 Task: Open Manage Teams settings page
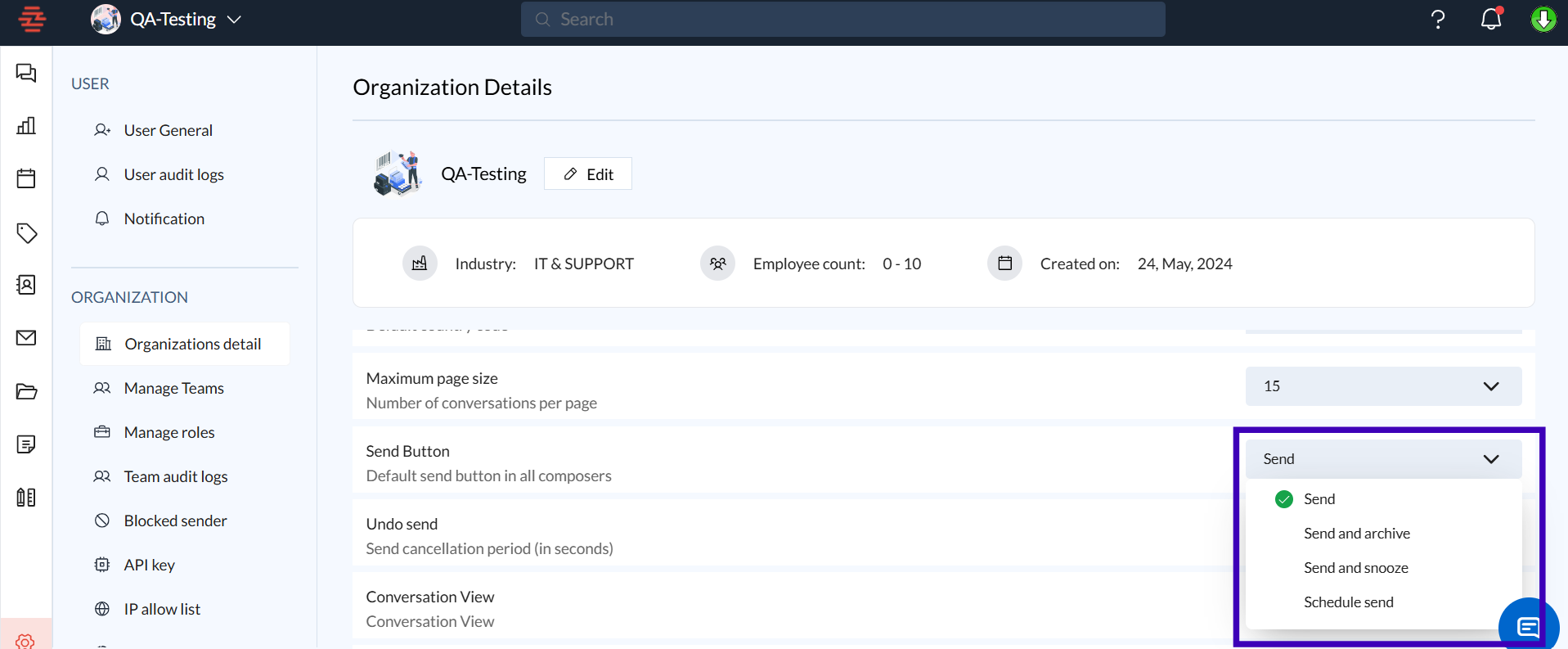click(x=173, y=388)
